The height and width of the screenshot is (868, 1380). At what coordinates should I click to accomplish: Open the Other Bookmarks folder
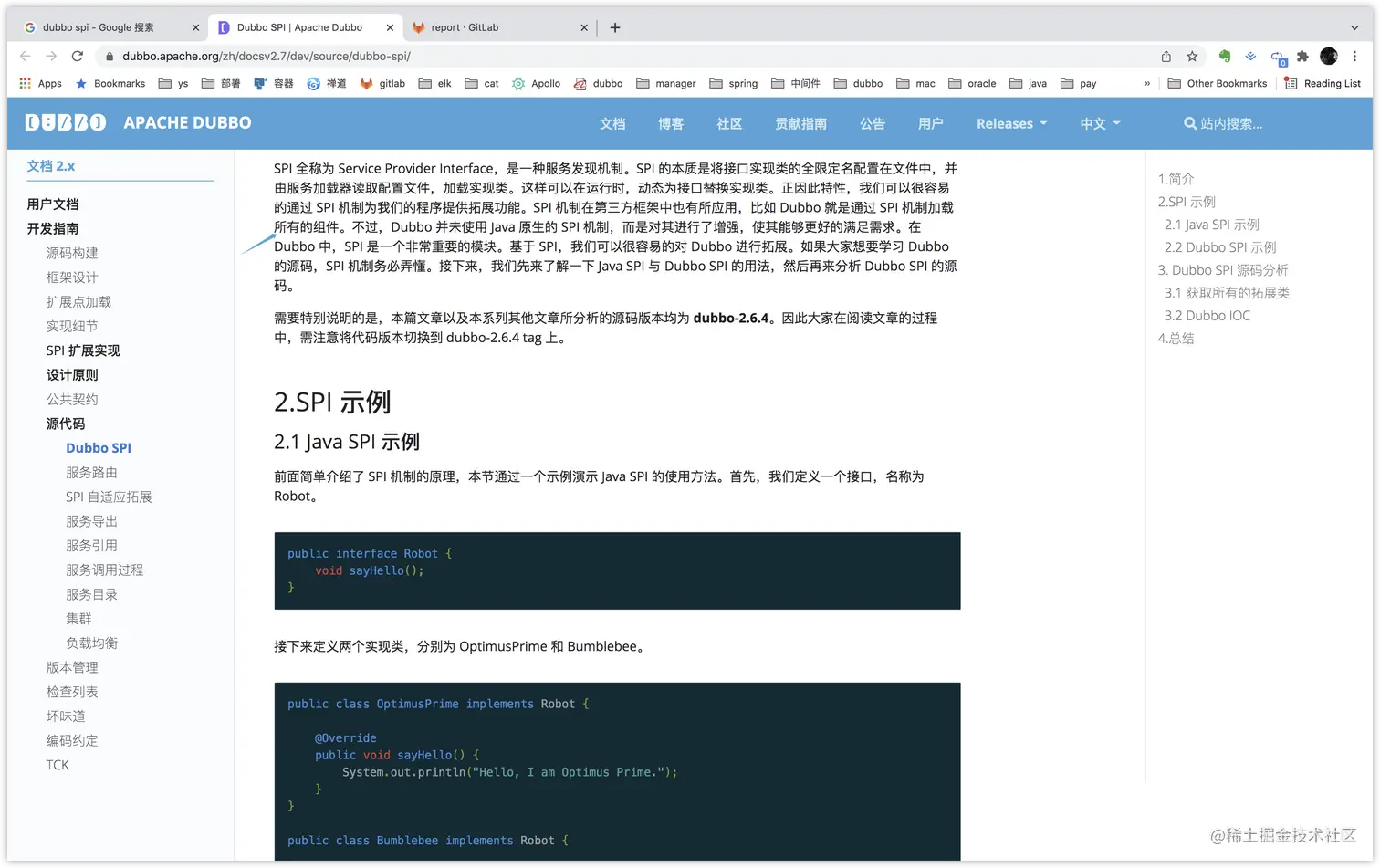click(x=1218, y=83)
